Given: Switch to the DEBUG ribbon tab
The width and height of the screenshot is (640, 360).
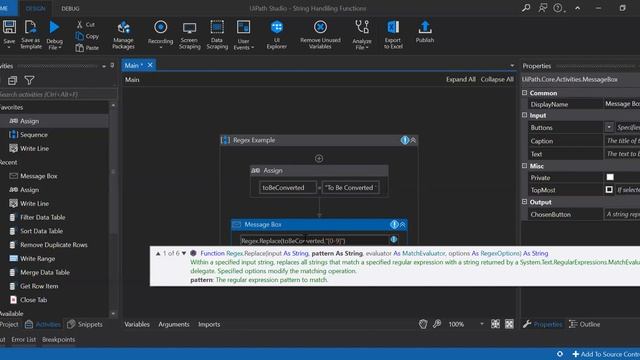Looking at the screenshot, I should point(70,8).
